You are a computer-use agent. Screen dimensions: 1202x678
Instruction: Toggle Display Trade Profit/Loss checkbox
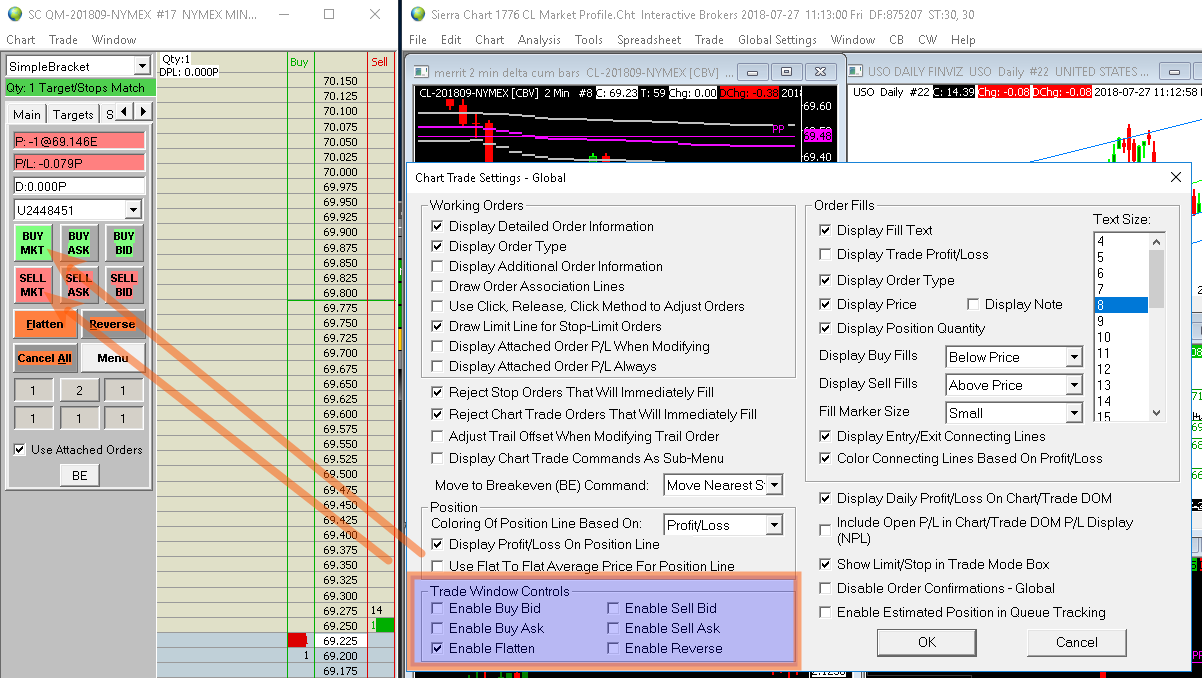pos(825,254)
